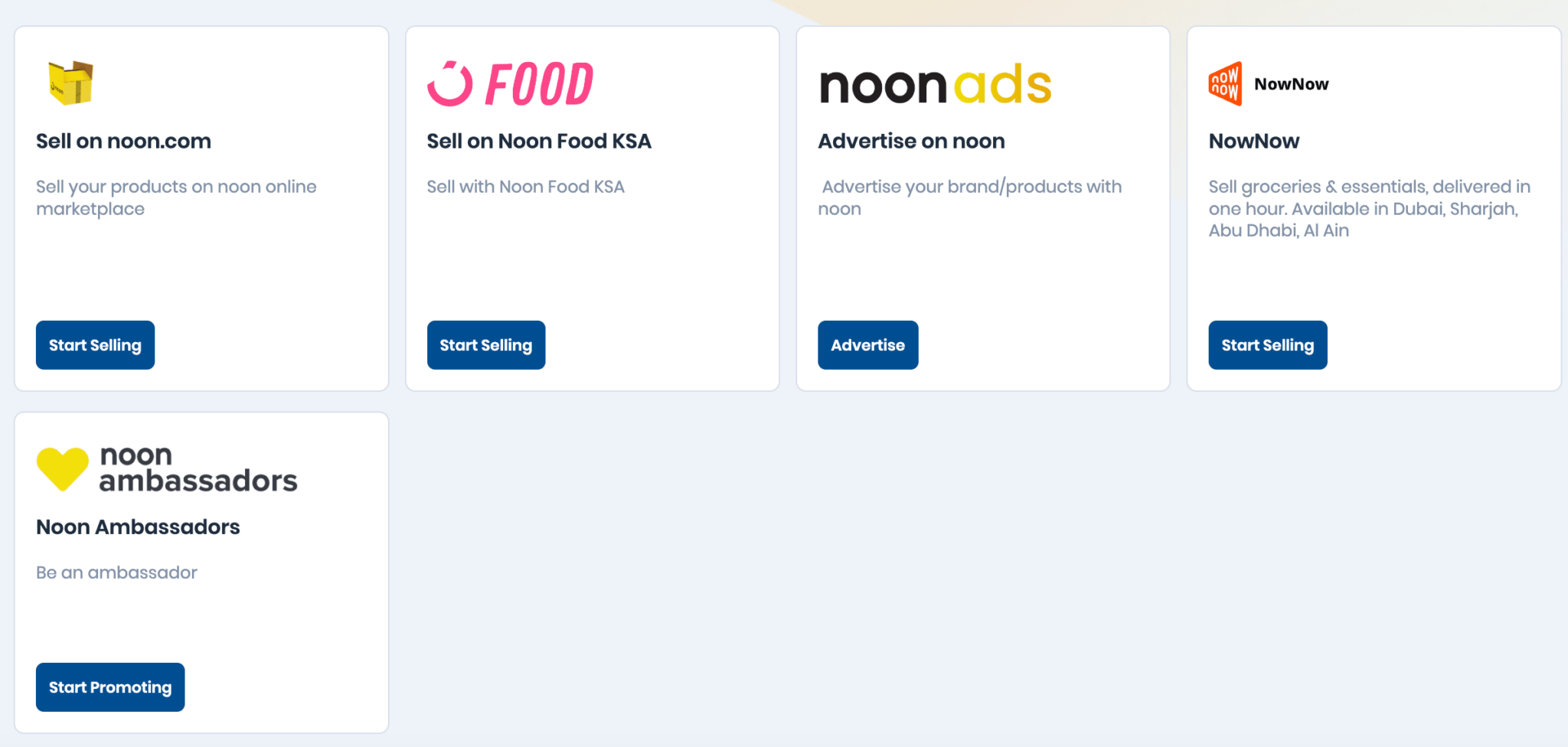Viewport: 1568px width, 747px height.
Task: Click Start Selling on the noon.com card
Action: tap(95, 344)
